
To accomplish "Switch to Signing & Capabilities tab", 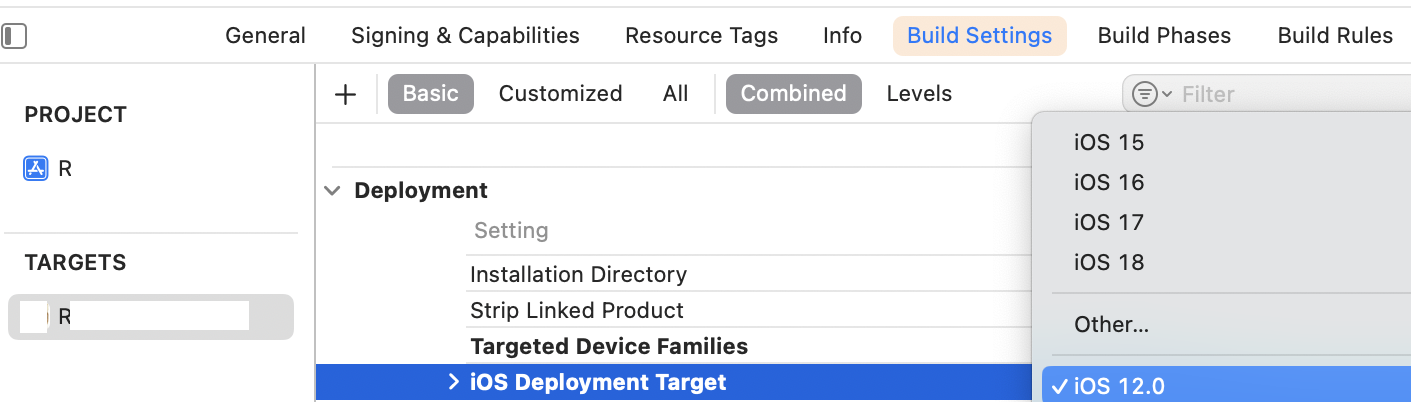I will tap(465, 36).
